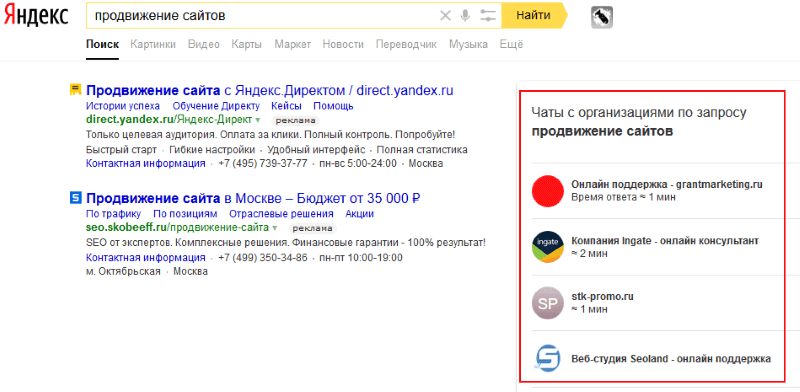This screenshot has height=392, width=800.
Task: Open the Карты tab
Action: click(246, 44)
